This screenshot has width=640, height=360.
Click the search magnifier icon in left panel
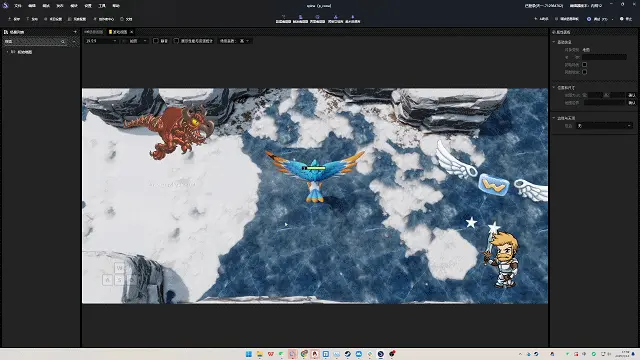coord(63,42)
